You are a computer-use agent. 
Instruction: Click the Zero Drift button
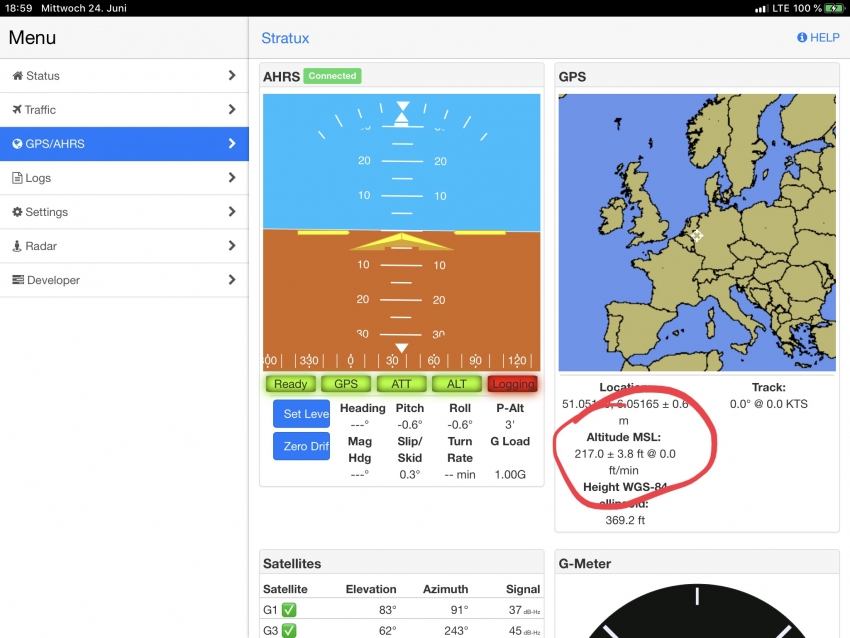[x=301, y=446]
